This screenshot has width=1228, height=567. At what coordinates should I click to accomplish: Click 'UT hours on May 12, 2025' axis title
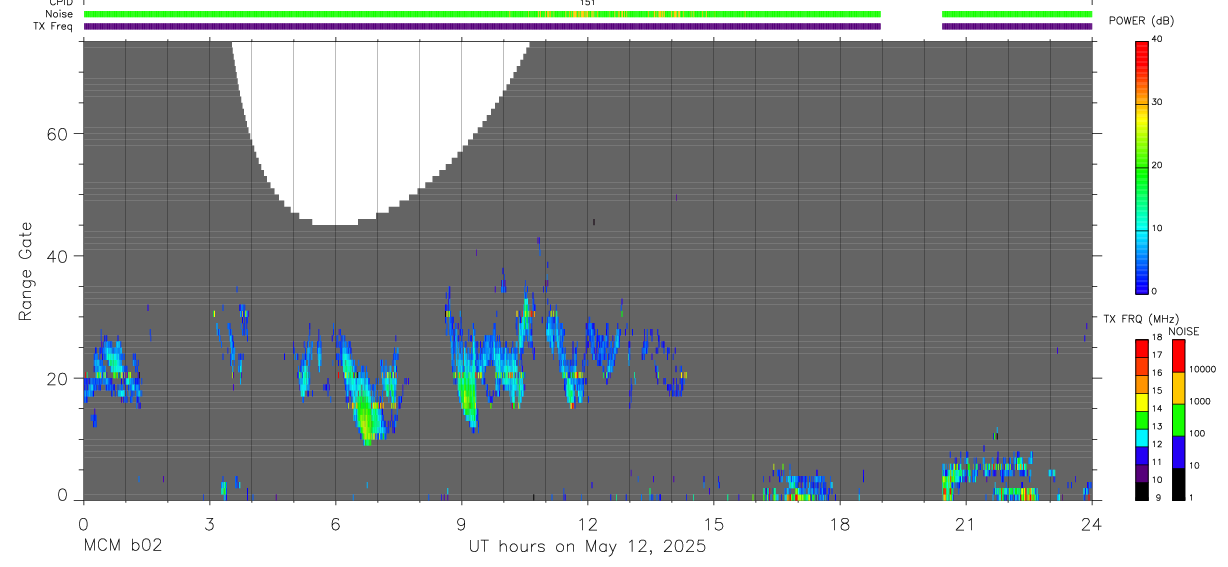[x=587, y=546]
